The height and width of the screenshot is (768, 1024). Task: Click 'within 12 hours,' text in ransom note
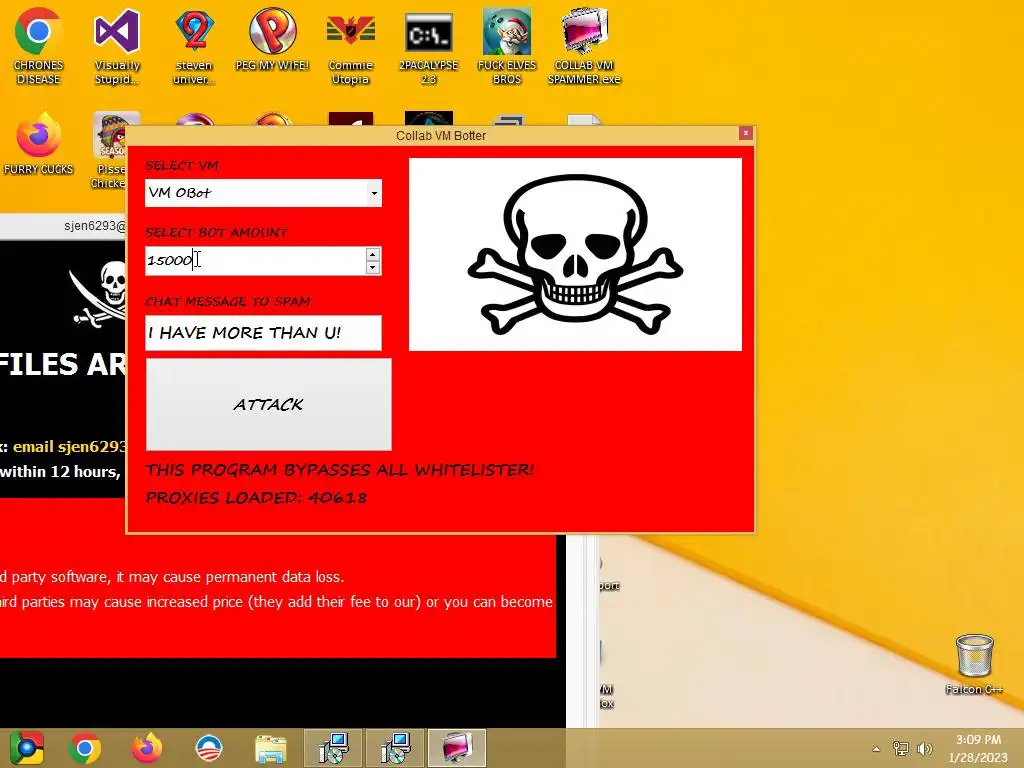click(x=60, y=472)
